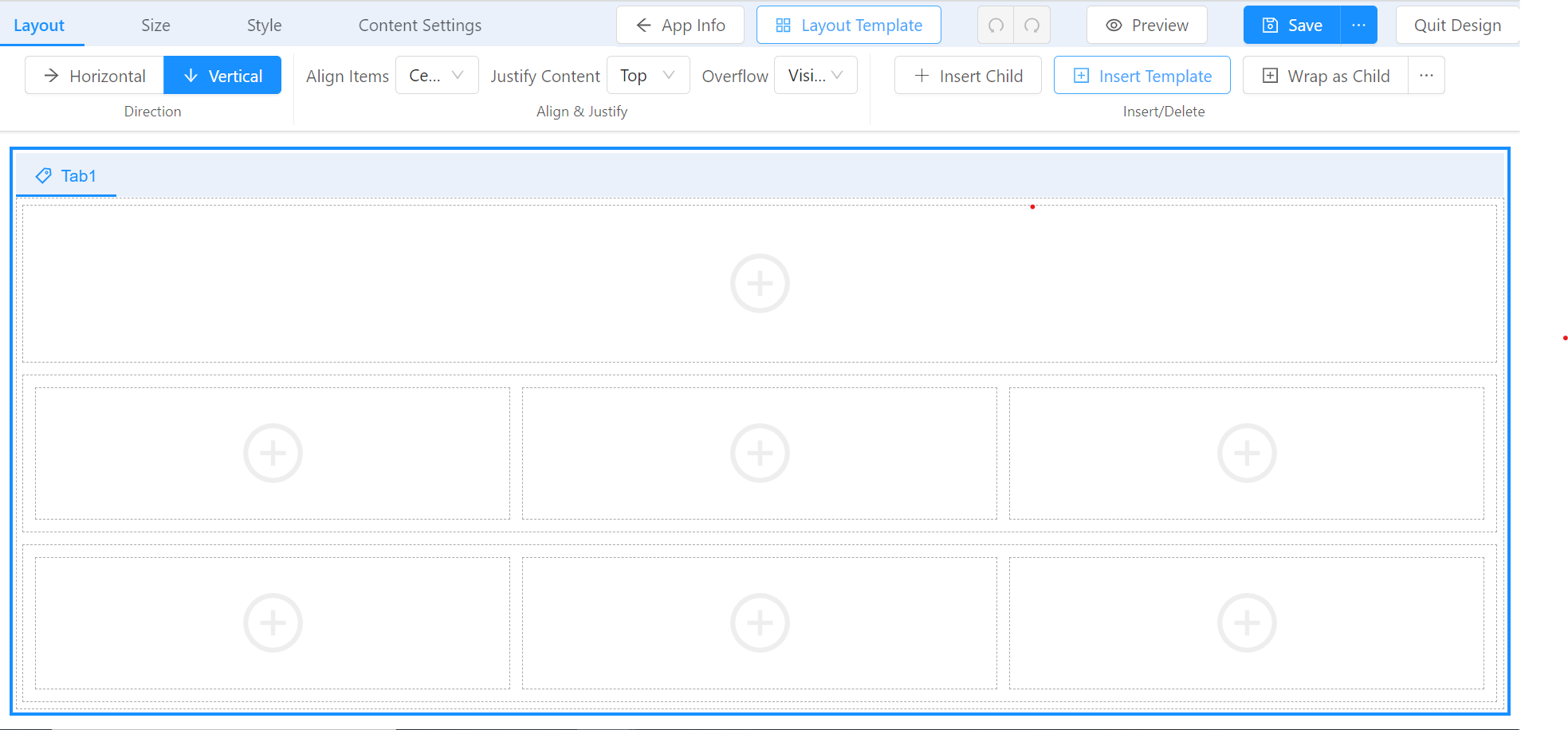Open the Justify Content dropdown showing Top

pos(648,76)
